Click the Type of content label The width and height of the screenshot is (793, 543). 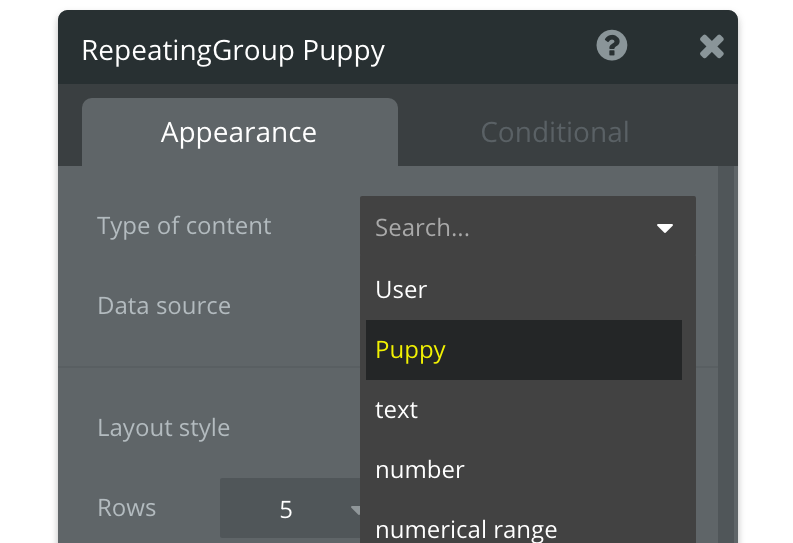click(184, 226)
